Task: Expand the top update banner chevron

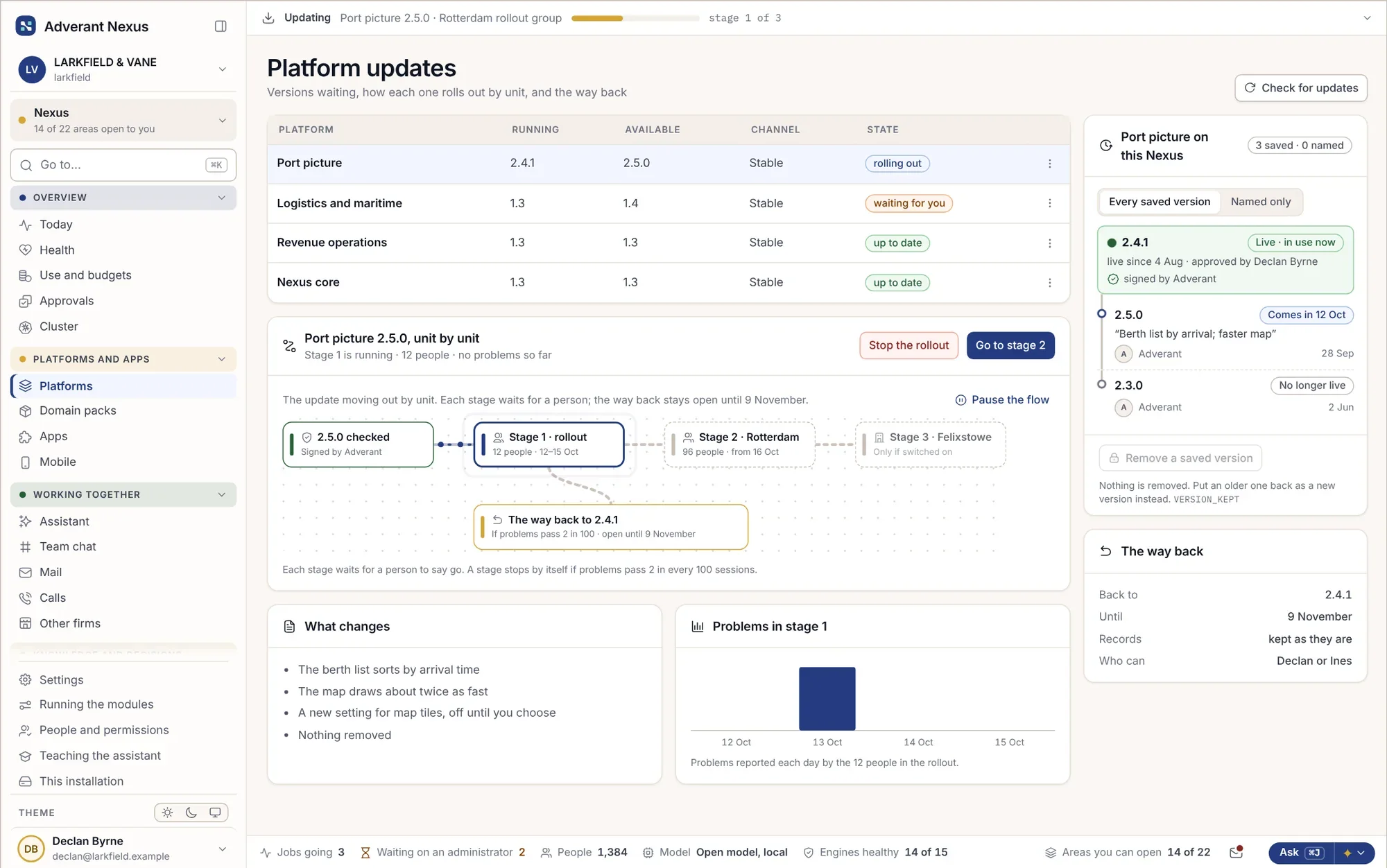Action: (1367, 18)
